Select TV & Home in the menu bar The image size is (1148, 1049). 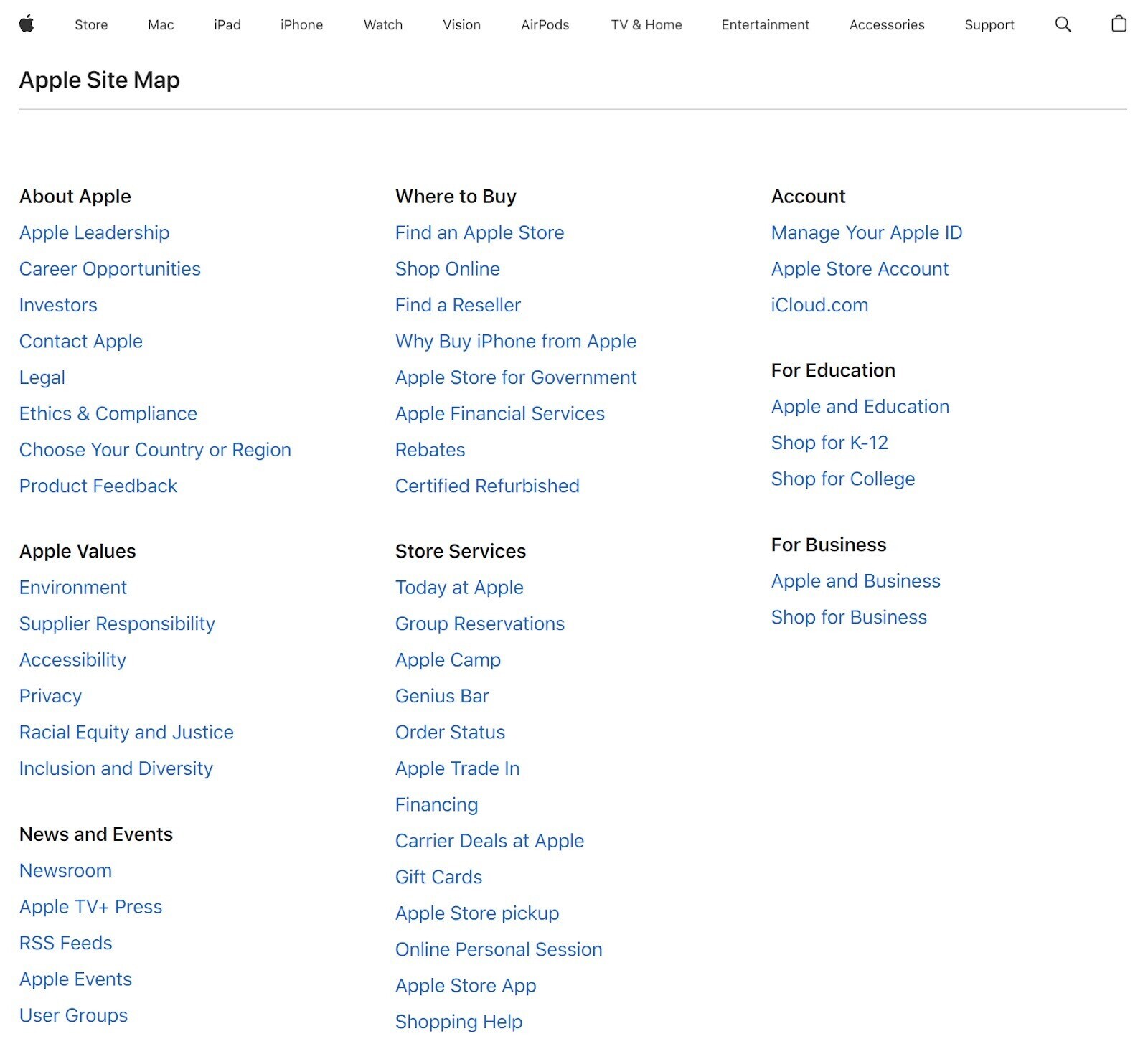(x=646, y=24)
